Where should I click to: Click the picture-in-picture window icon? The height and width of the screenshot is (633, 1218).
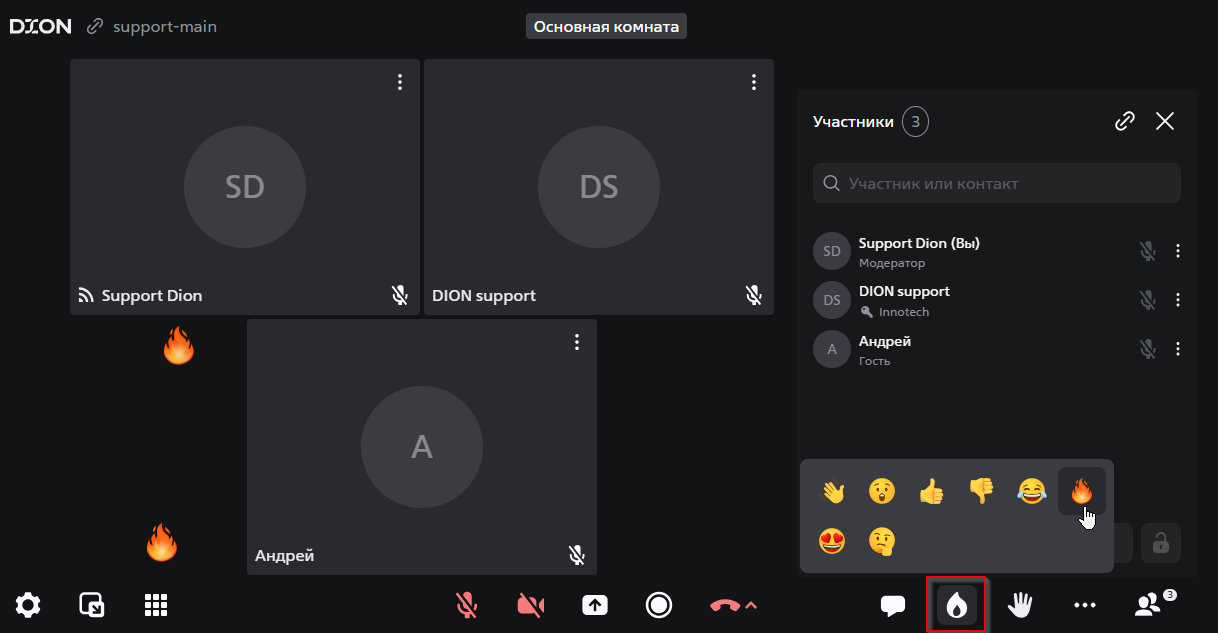click(92, 605)
